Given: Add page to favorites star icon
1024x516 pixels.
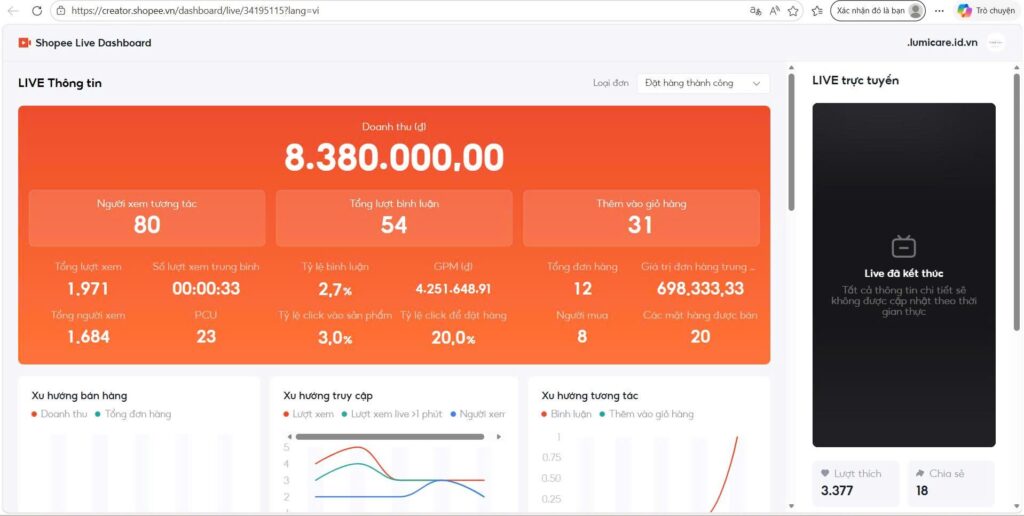Looking at the screenshot, I should pyautogui.click(x=793, y=10).
